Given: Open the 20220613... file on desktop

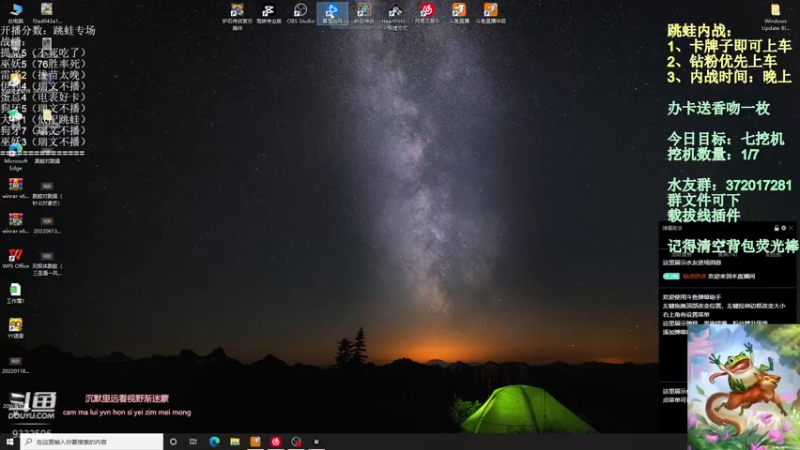Looking at the screenshot, I should (x=47, y=224).
